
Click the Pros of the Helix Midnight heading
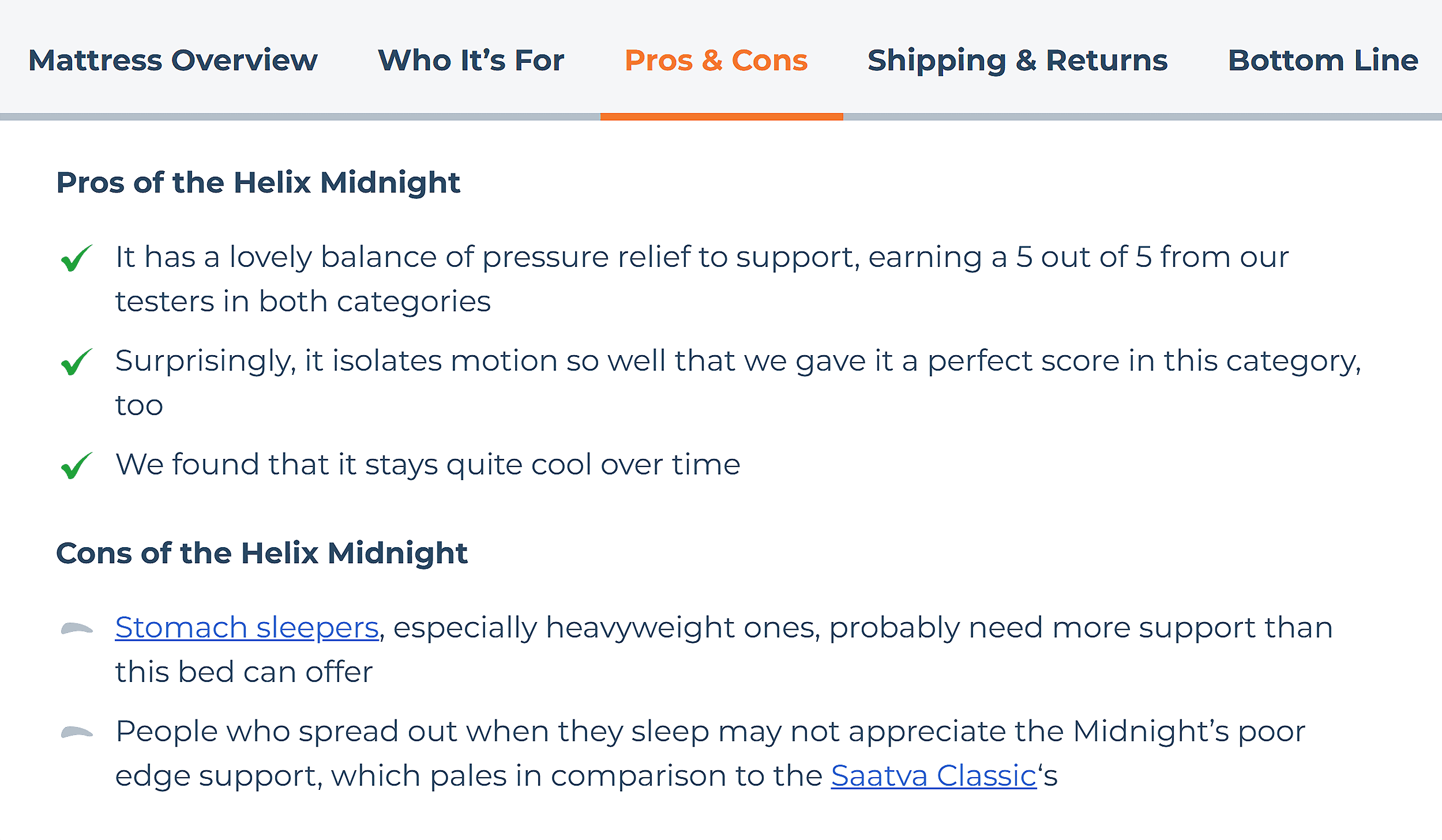click(258, 183)
